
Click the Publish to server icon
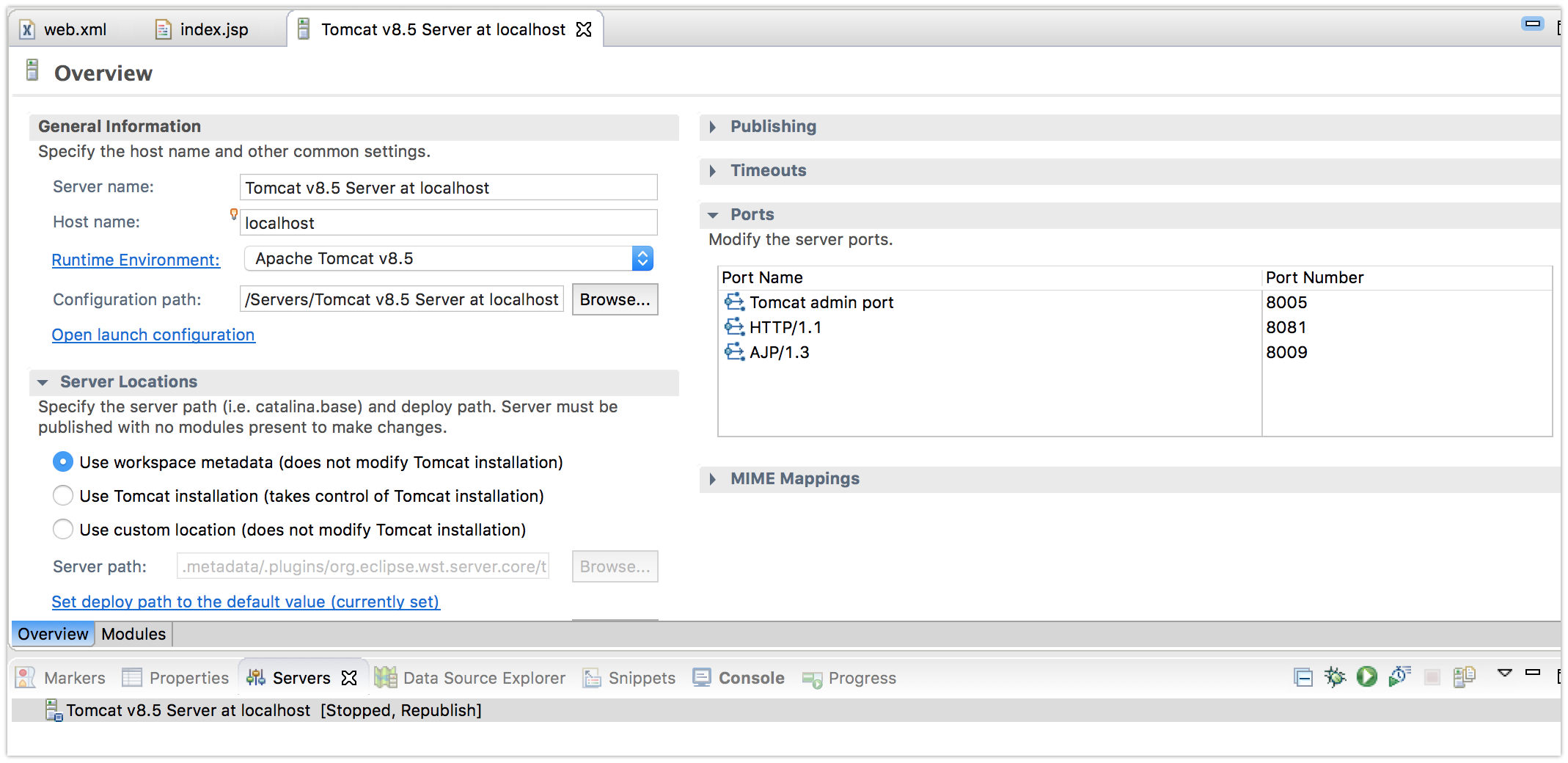click(1464, 676)
